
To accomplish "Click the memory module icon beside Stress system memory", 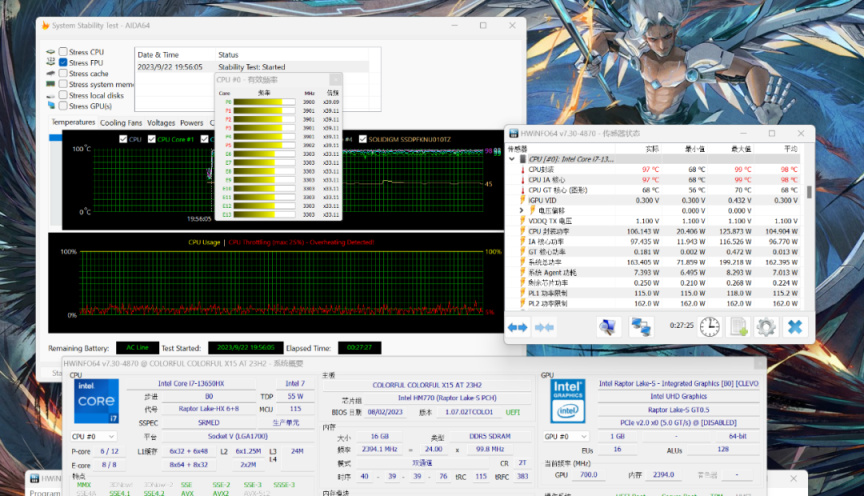I will [x=51, y=84].
